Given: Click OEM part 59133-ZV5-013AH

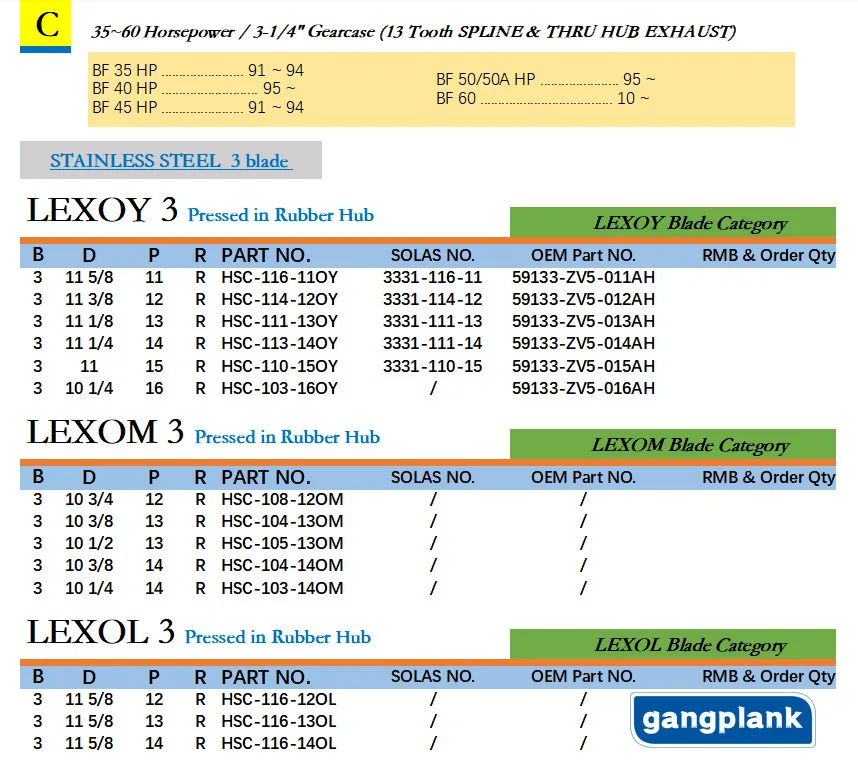Looking at the screenshot, I should tap(583, 321).
